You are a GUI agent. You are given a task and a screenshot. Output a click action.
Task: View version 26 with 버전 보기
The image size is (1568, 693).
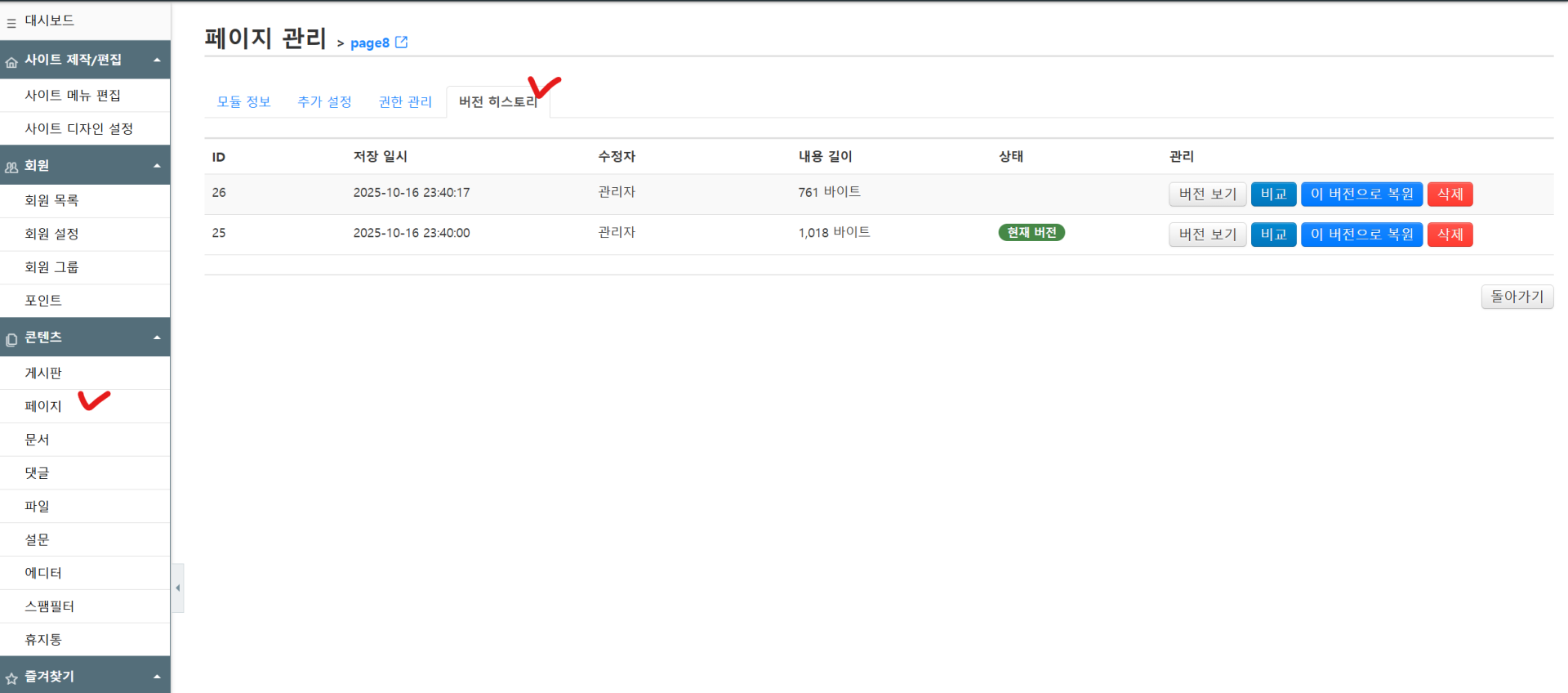[1207, 194]
